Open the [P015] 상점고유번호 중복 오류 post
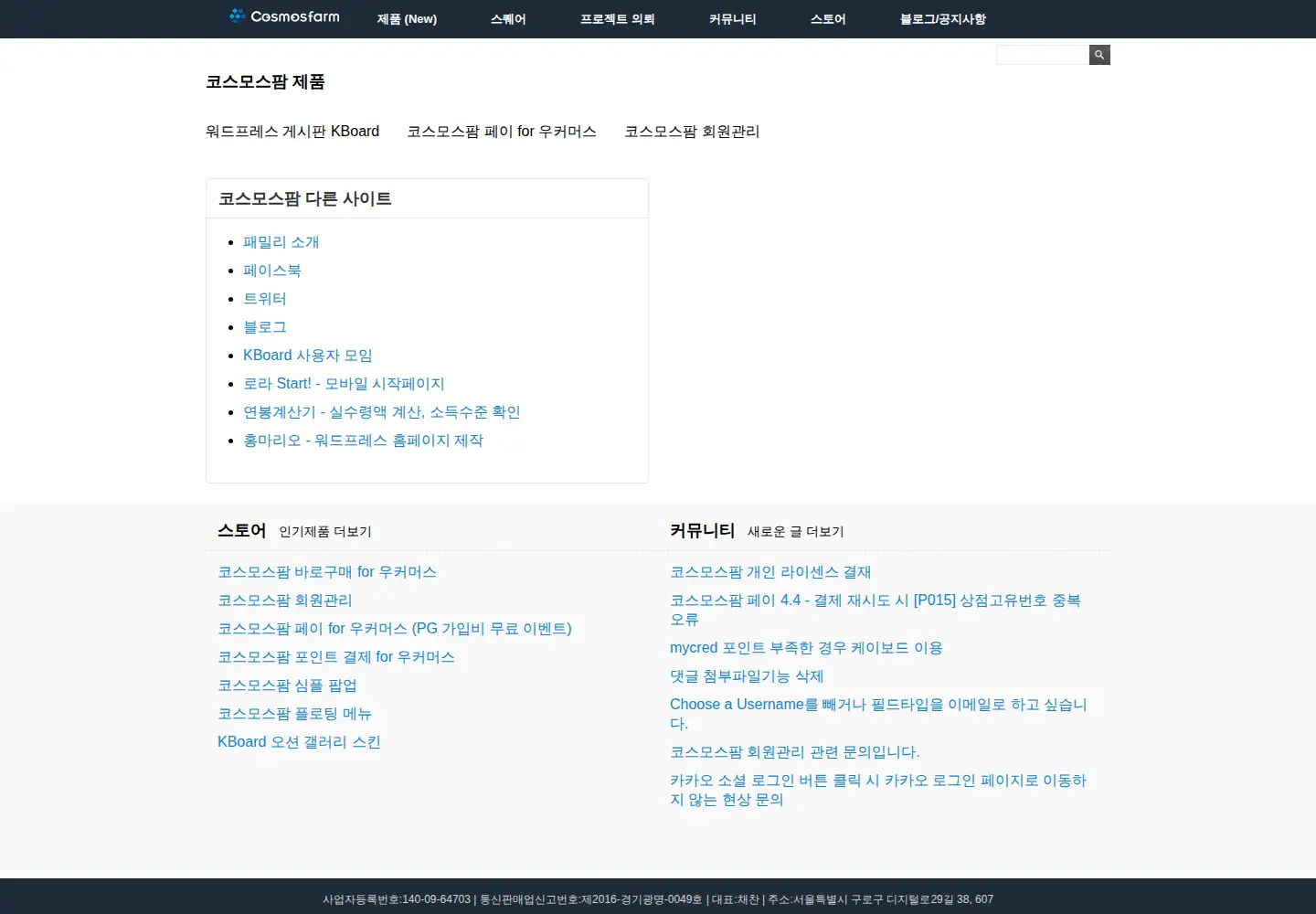The height and width of the screenshot is (914, 1316). coord(876,610)
